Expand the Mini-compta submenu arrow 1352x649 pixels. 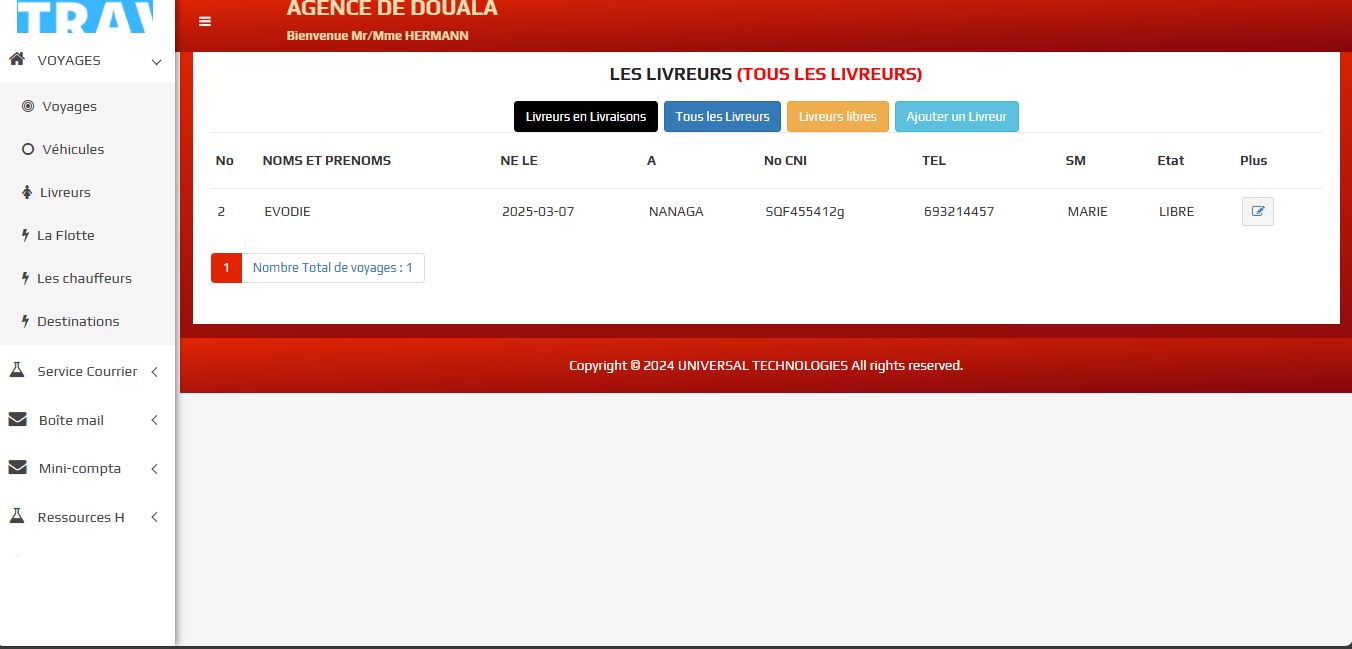click(154, 468)
